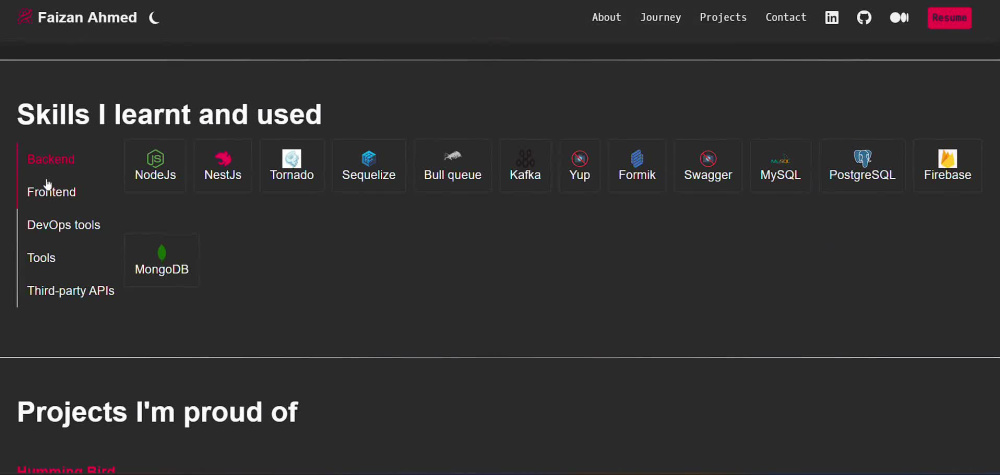Click the Tornado skill icon
This screenshot has height=475, width=1000.
tap(291, 158)
